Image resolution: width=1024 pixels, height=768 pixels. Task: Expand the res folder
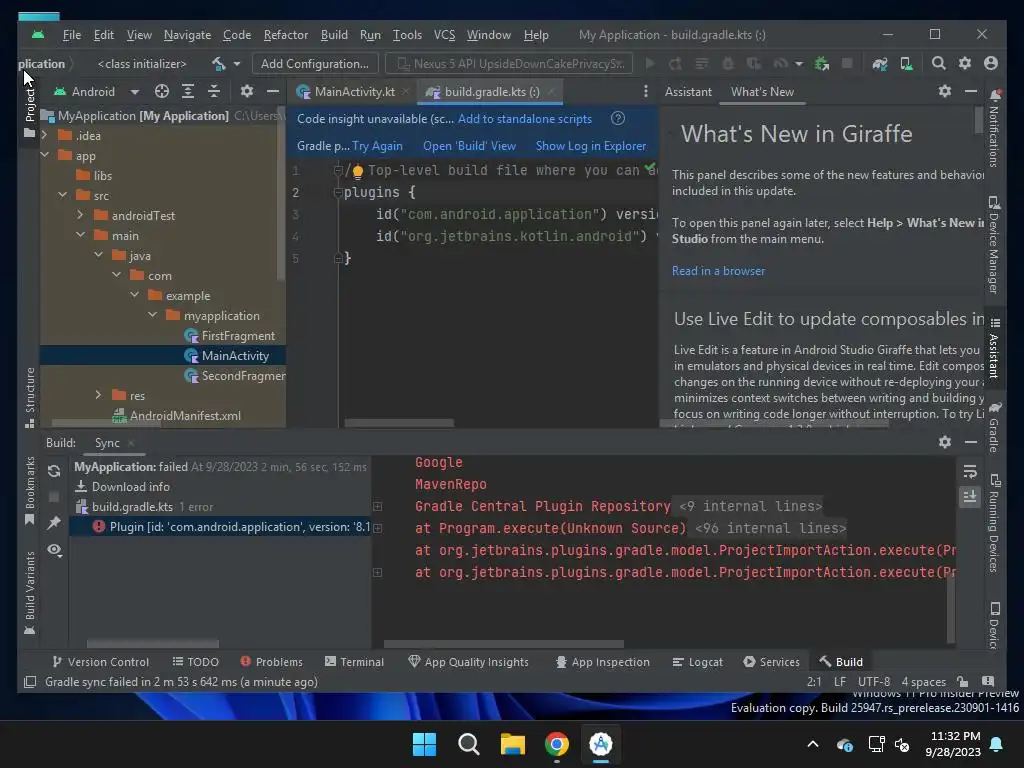click(x=99, y=395)
